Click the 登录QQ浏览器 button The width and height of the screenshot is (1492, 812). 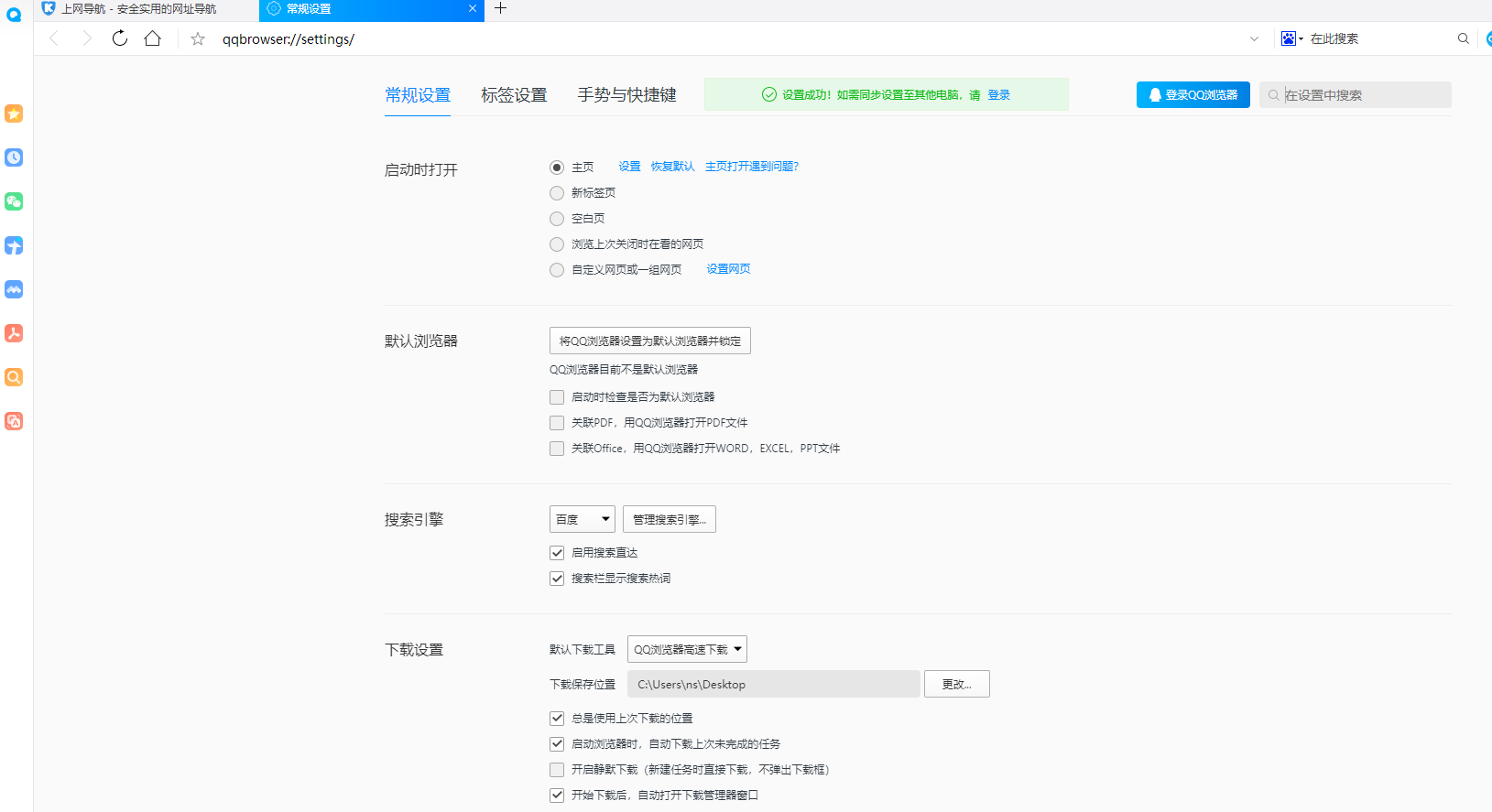pos(1193,95)
